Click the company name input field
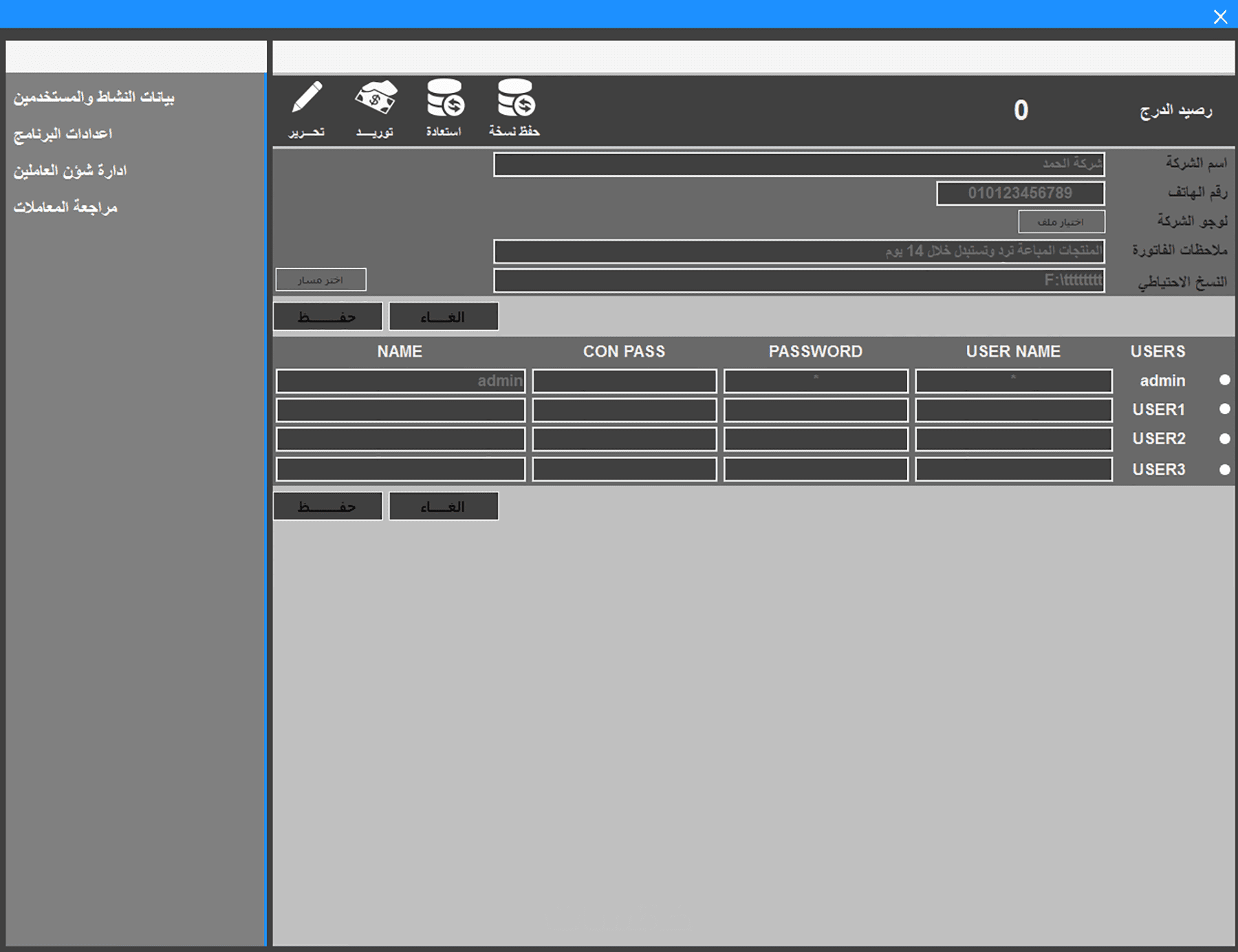Viewport: 1238px width, 952px height. pyautogui.click(x=799, y=164)
